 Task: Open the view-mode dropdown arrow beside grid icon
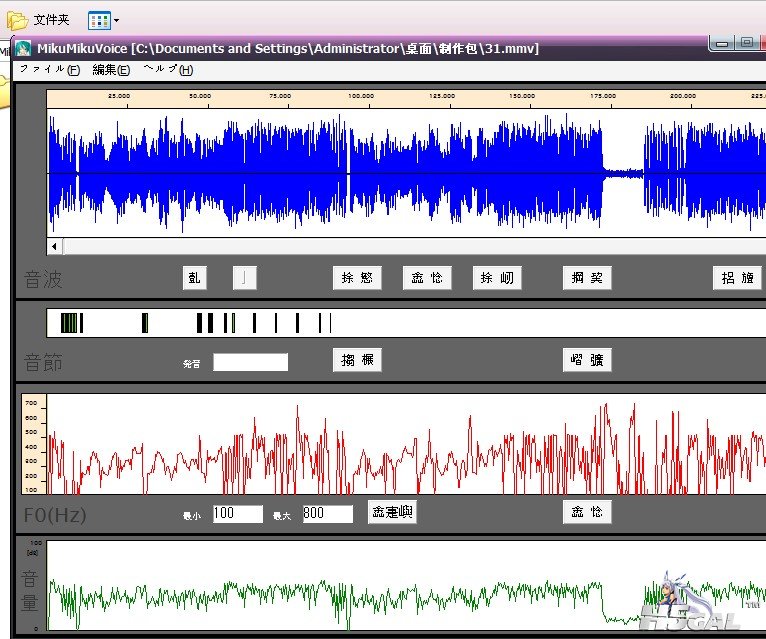(x=116, y=21)
